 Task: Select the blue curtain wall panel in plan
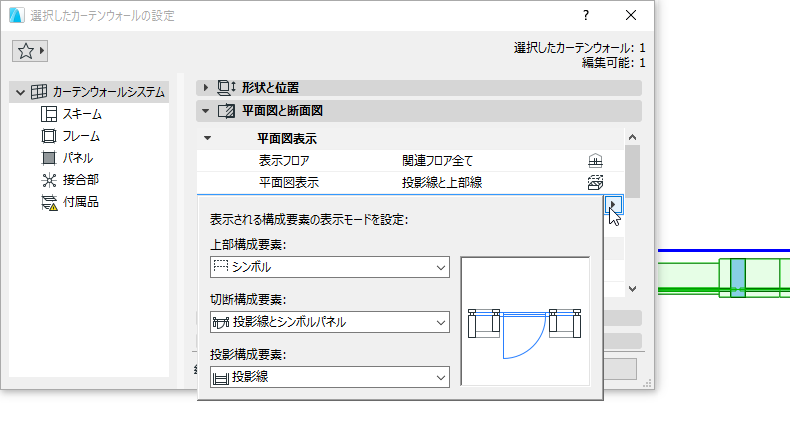point(738,276)
